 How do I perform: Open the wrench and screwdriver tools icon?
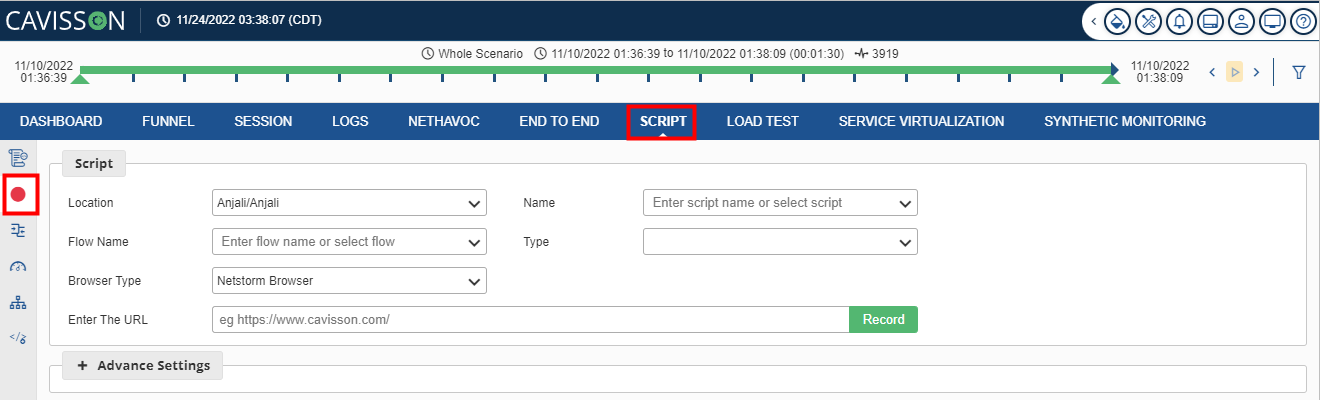pyautogui.click(x=1149, y=20)
